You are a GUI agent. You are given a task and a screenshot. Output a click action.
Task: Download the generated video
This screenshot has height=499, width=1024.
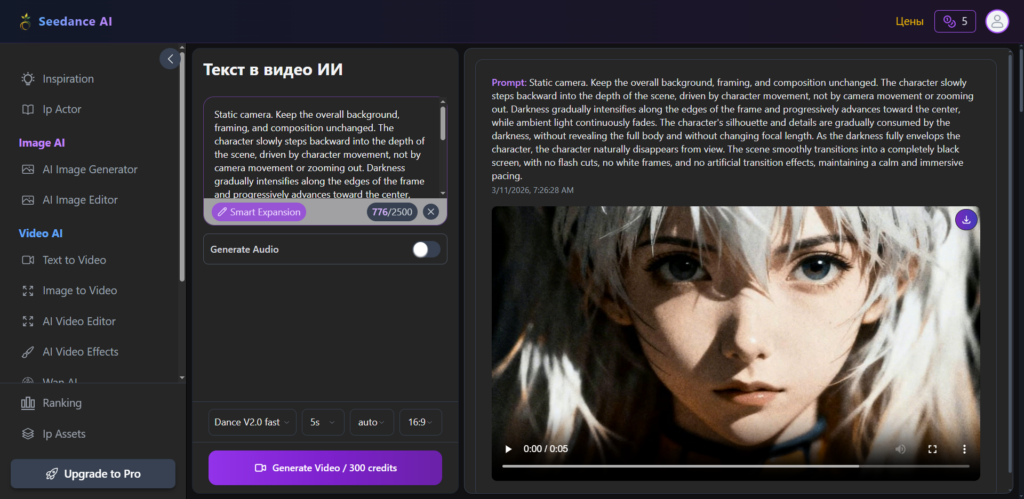pos(965,220)
